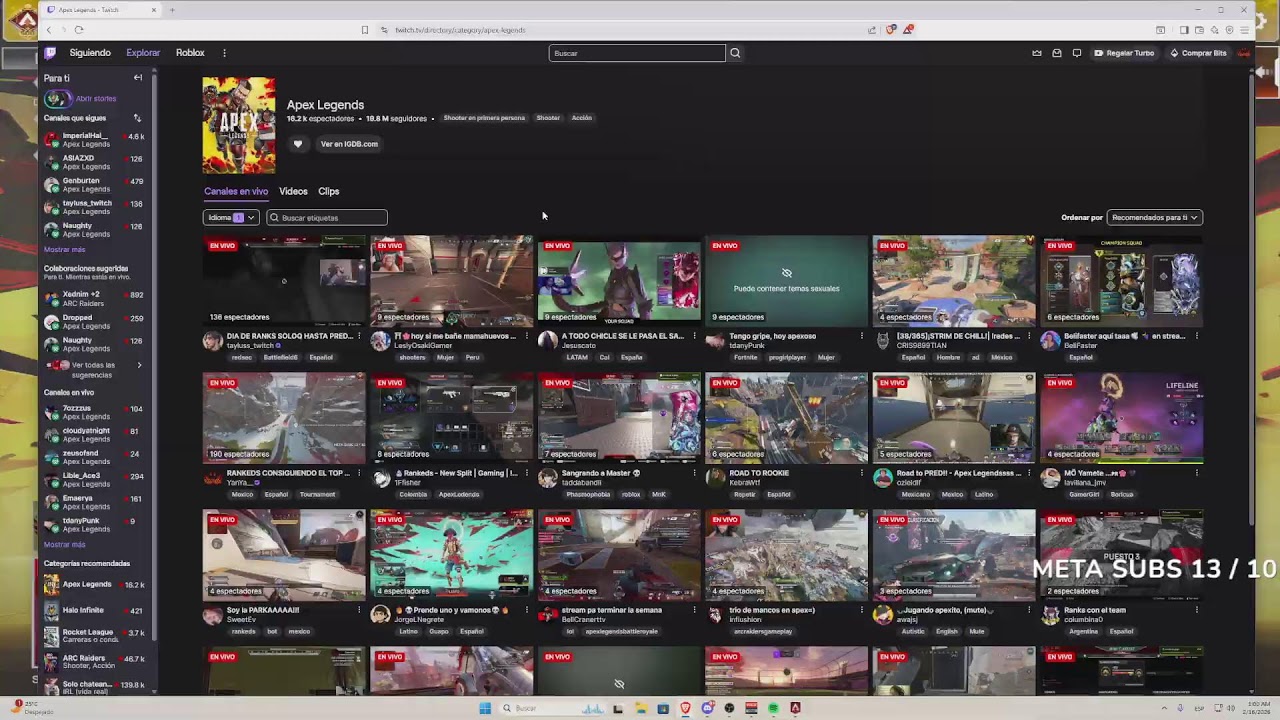Open Rocket League recommended category

[x=94, y=636]
